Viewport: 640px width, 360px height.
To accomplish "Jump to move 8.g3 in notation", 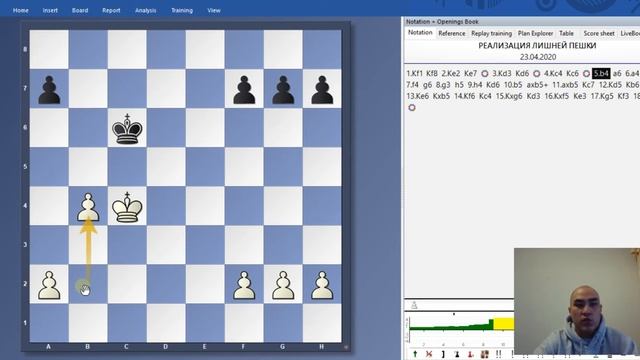I will [x=442, y=85].
